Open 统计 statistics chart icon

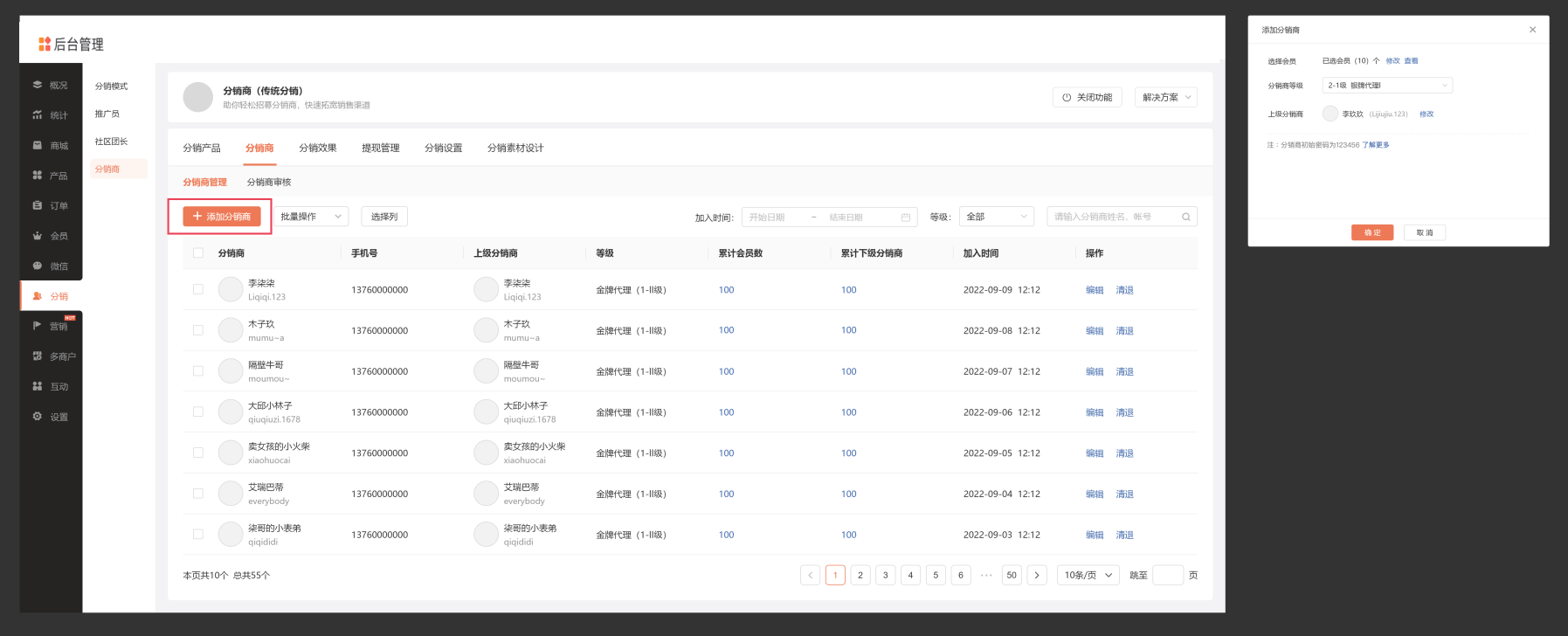(x=38, y=114)
